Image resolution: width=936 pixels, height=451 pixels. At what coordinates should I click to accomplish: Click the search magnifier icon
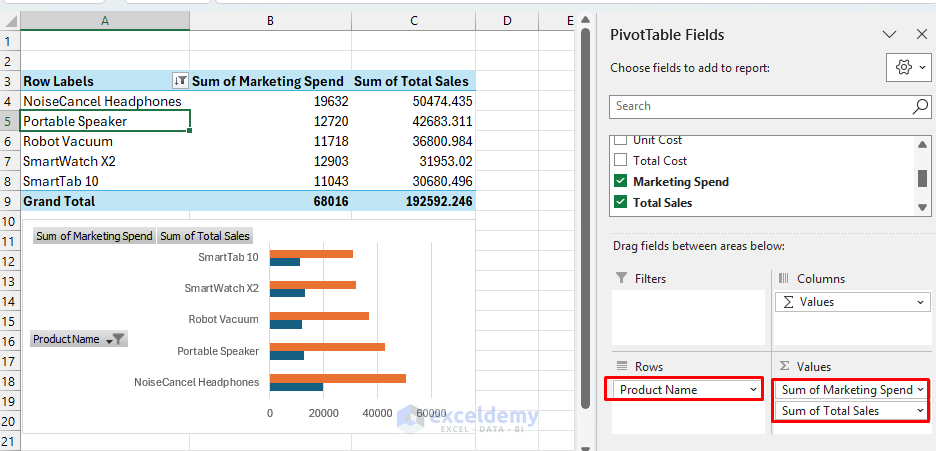920,106
